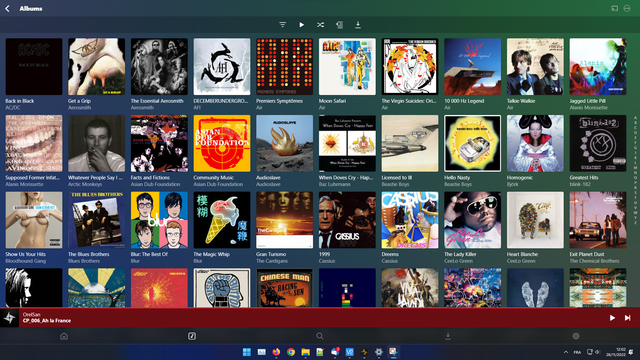The width and height of the screenshot is (640, 360).
Task: Open the Licensed to Ill album
Action: click(x=410, y=143)
